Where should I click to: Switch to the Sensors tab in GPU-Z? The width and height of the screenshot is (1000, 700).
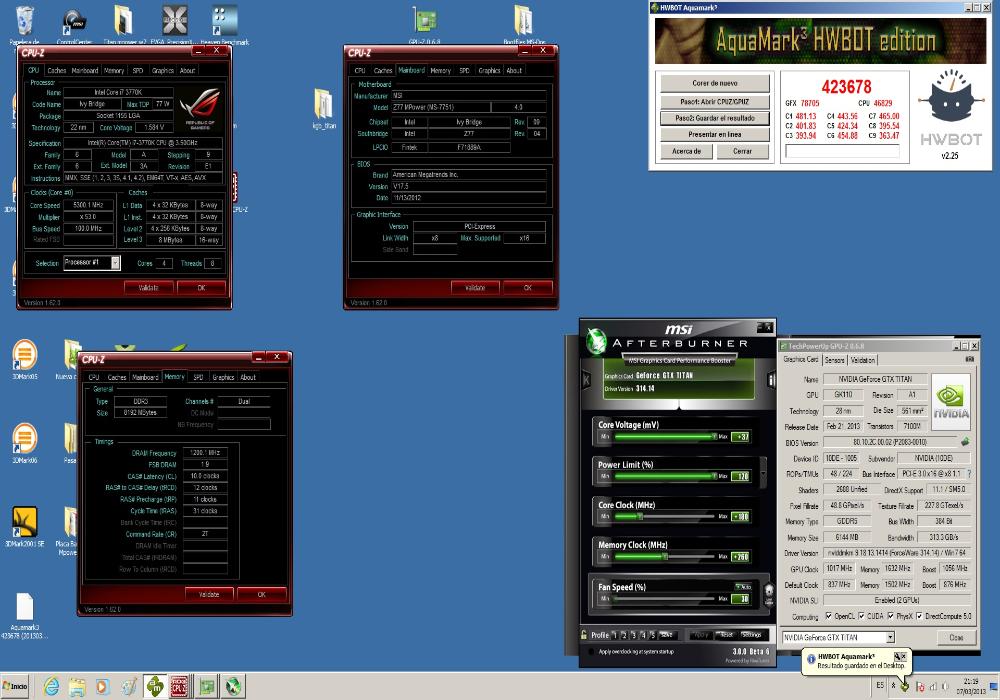pyautogui.click(x=835, y=360)
